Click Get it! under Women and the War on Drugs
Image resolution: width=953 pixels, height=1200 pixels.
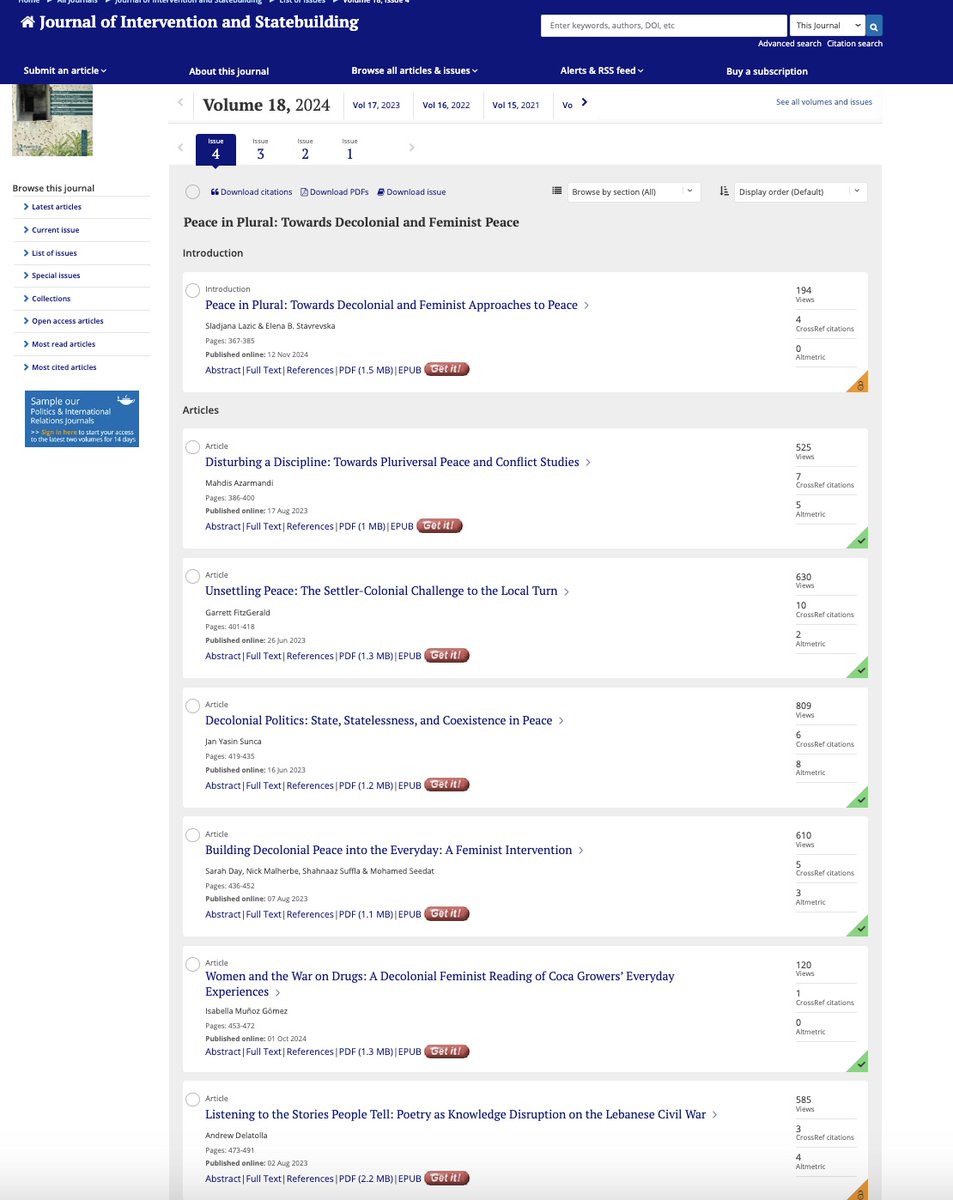[447, 1052]
